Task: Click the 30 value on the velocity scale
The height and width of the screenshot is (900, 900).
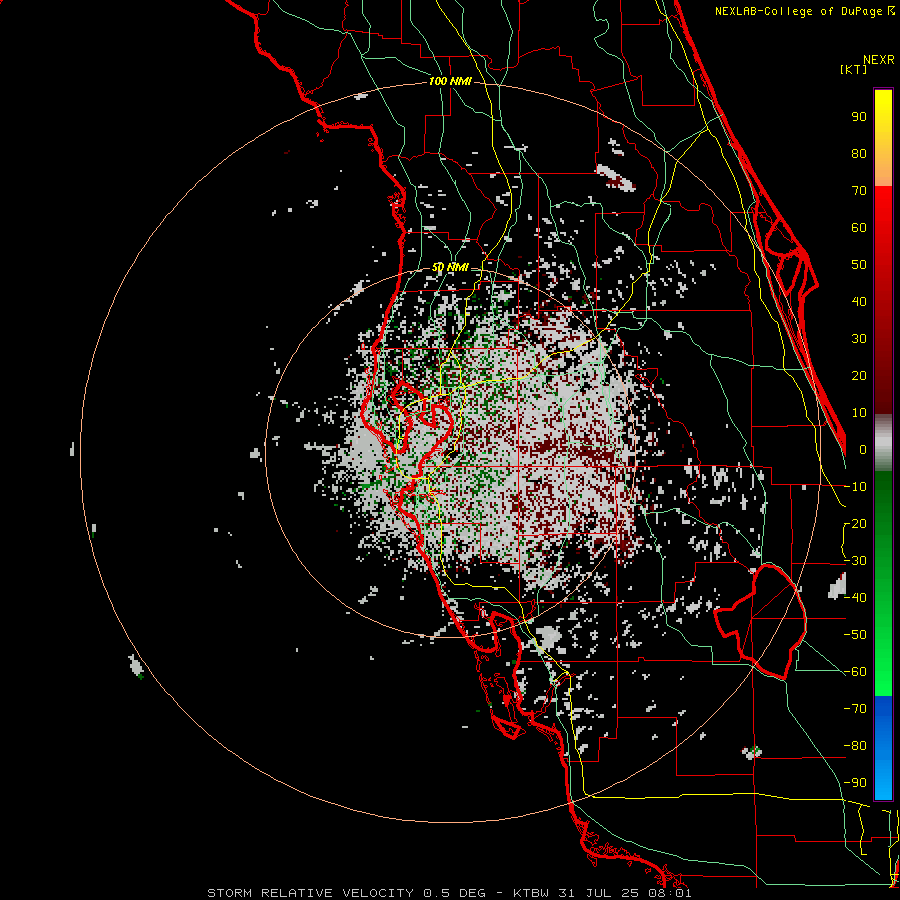Action: click(859, 339)
